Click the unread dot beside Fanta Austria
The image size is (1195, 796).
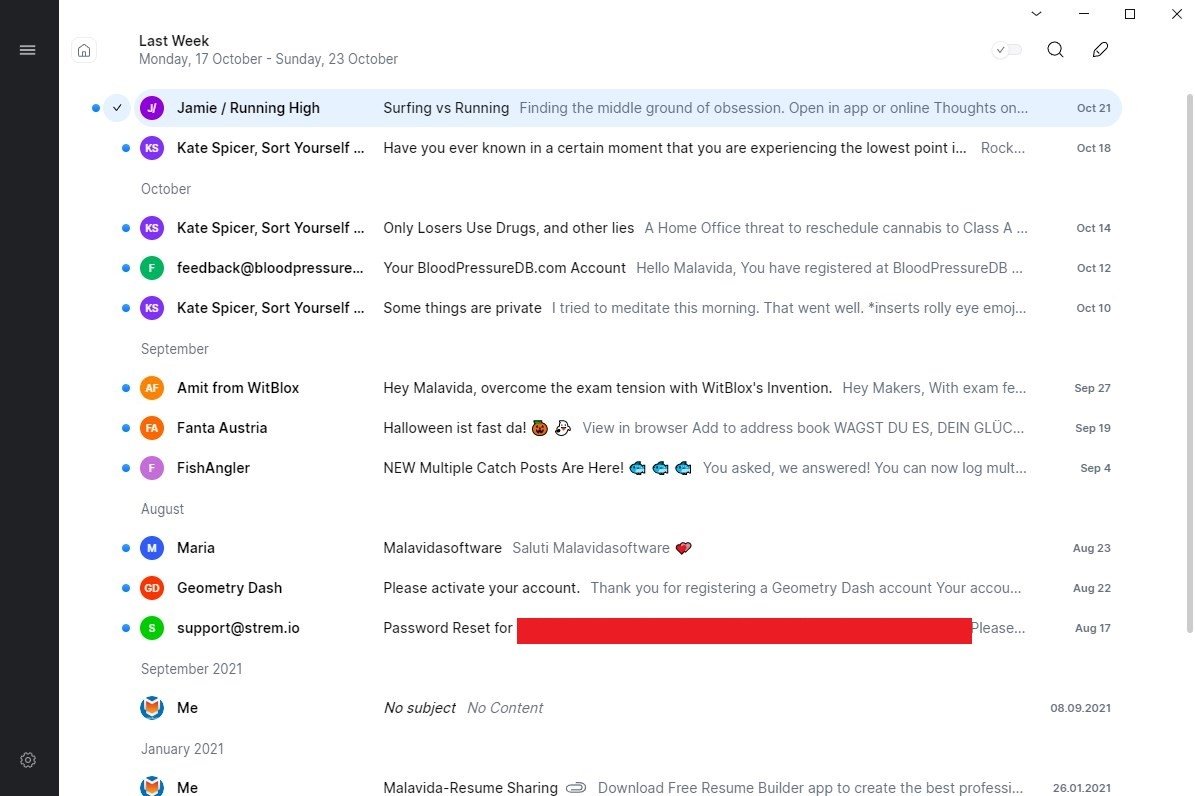coord(126,428)
